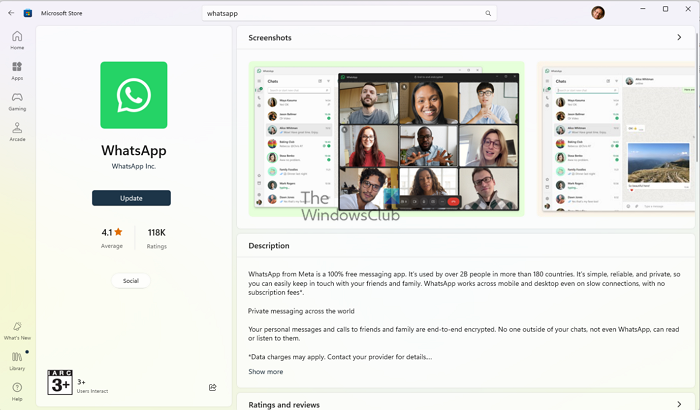This screenshot has height=410, width=700.
Task: Expand the Ratings and reviews chevron
Action: pyautogui.click(x=679, y=404)
